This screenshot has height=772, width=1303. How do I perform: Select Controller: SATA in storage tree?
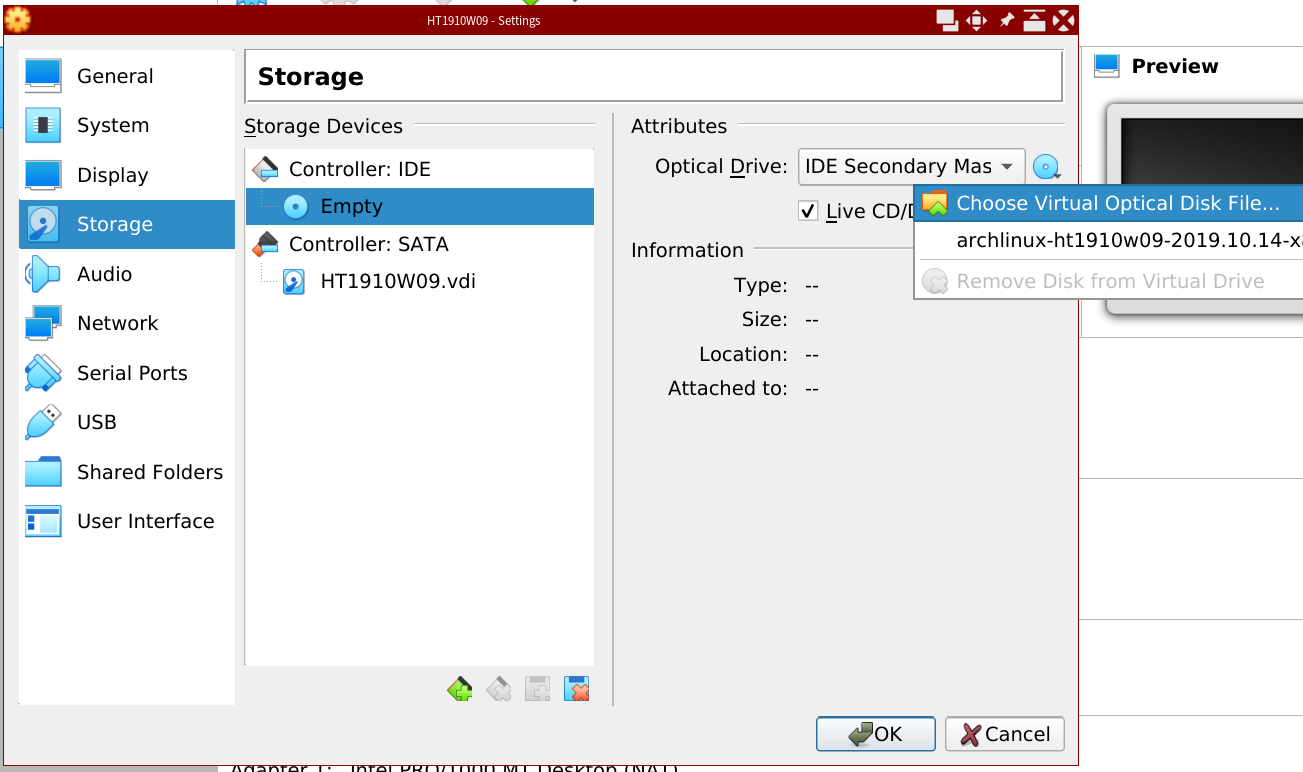point(368,244)
